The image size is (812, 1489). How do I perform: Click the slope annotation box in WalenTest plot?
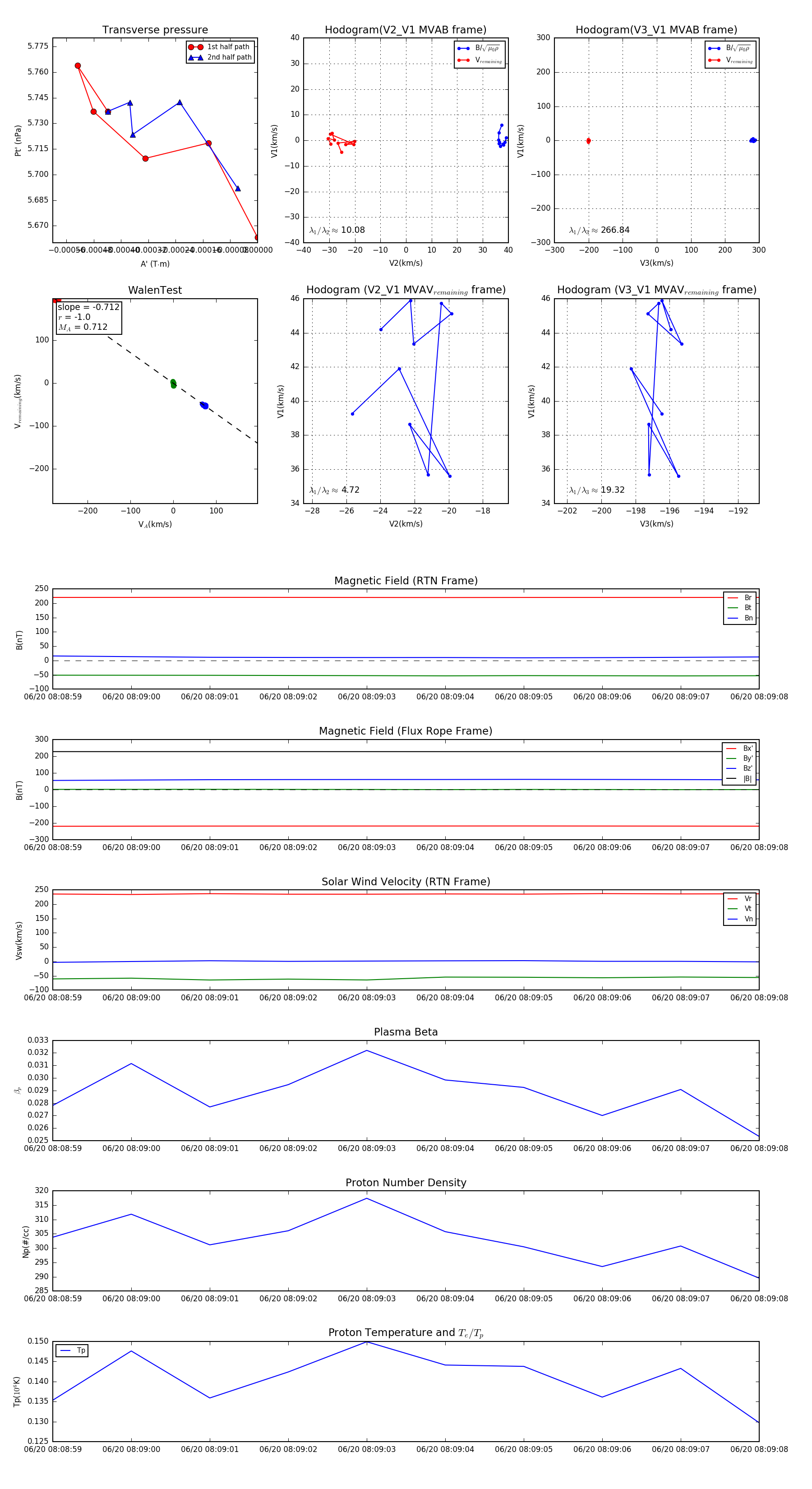point(88,317)
